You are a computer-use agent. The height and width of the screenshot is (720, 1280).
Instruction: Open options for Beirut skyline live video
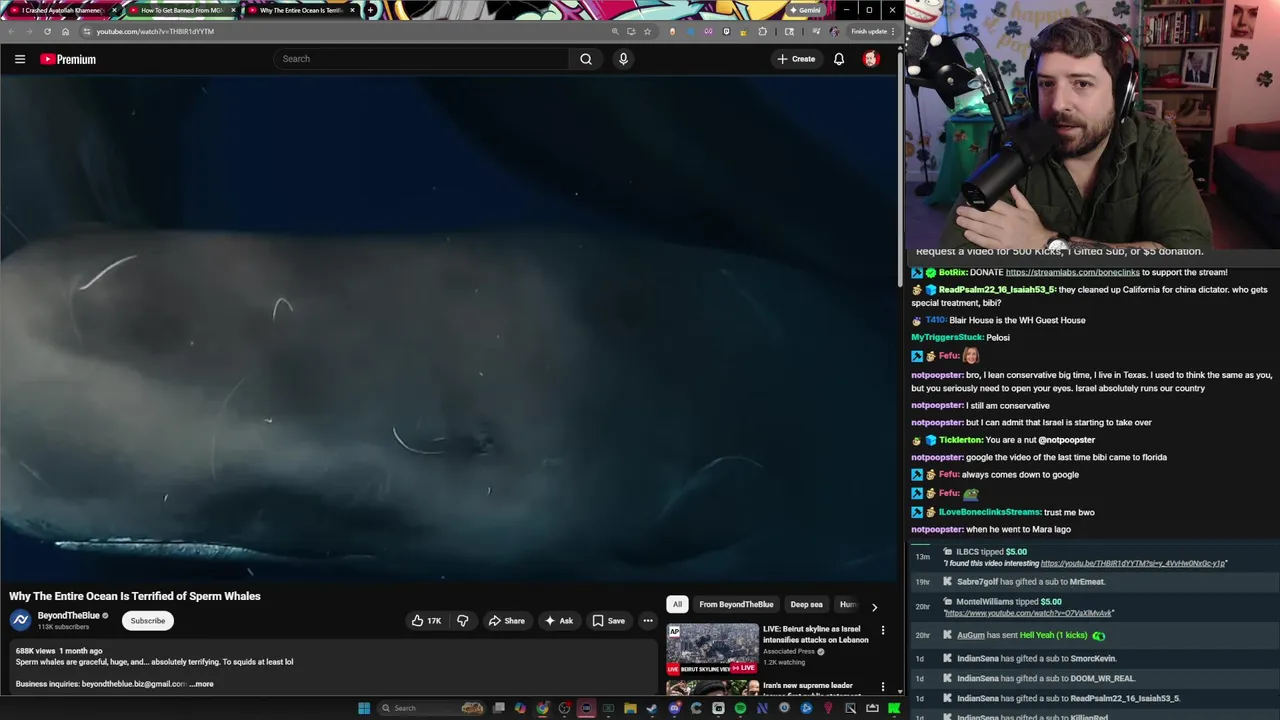click(x=883, y=631)
